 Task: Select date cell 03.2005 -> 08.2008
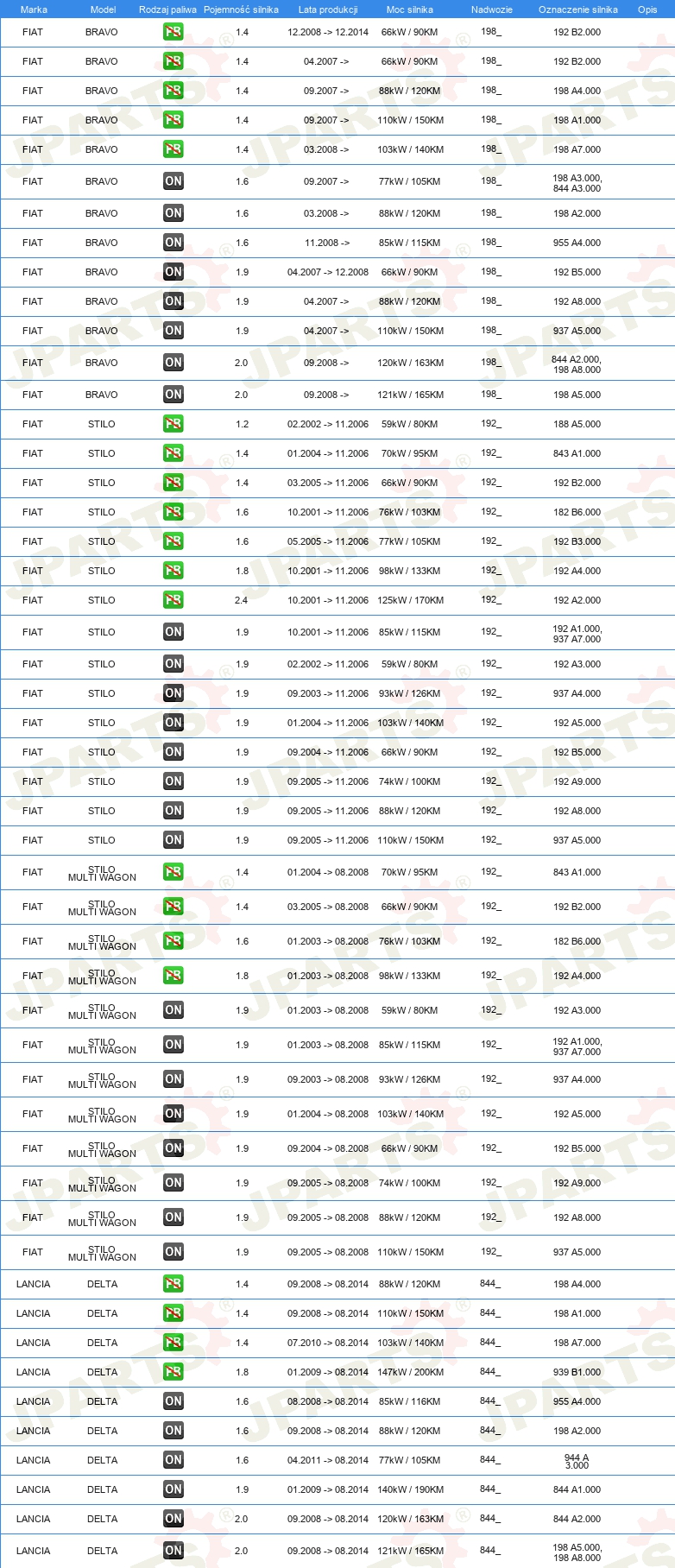coord(328,907)
